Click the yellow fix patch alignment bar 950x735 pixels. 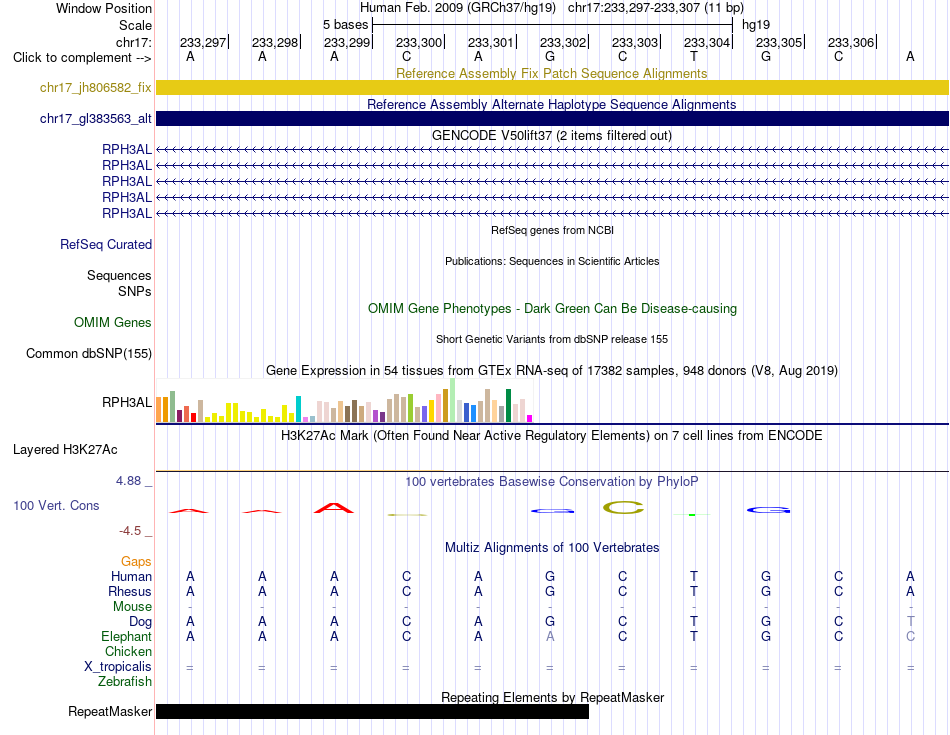pos(552,87)
